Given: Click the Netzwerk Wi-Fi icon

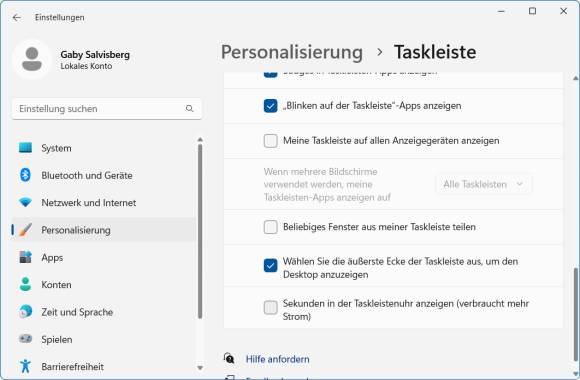Looking at the screenshot, I should 25,202.
